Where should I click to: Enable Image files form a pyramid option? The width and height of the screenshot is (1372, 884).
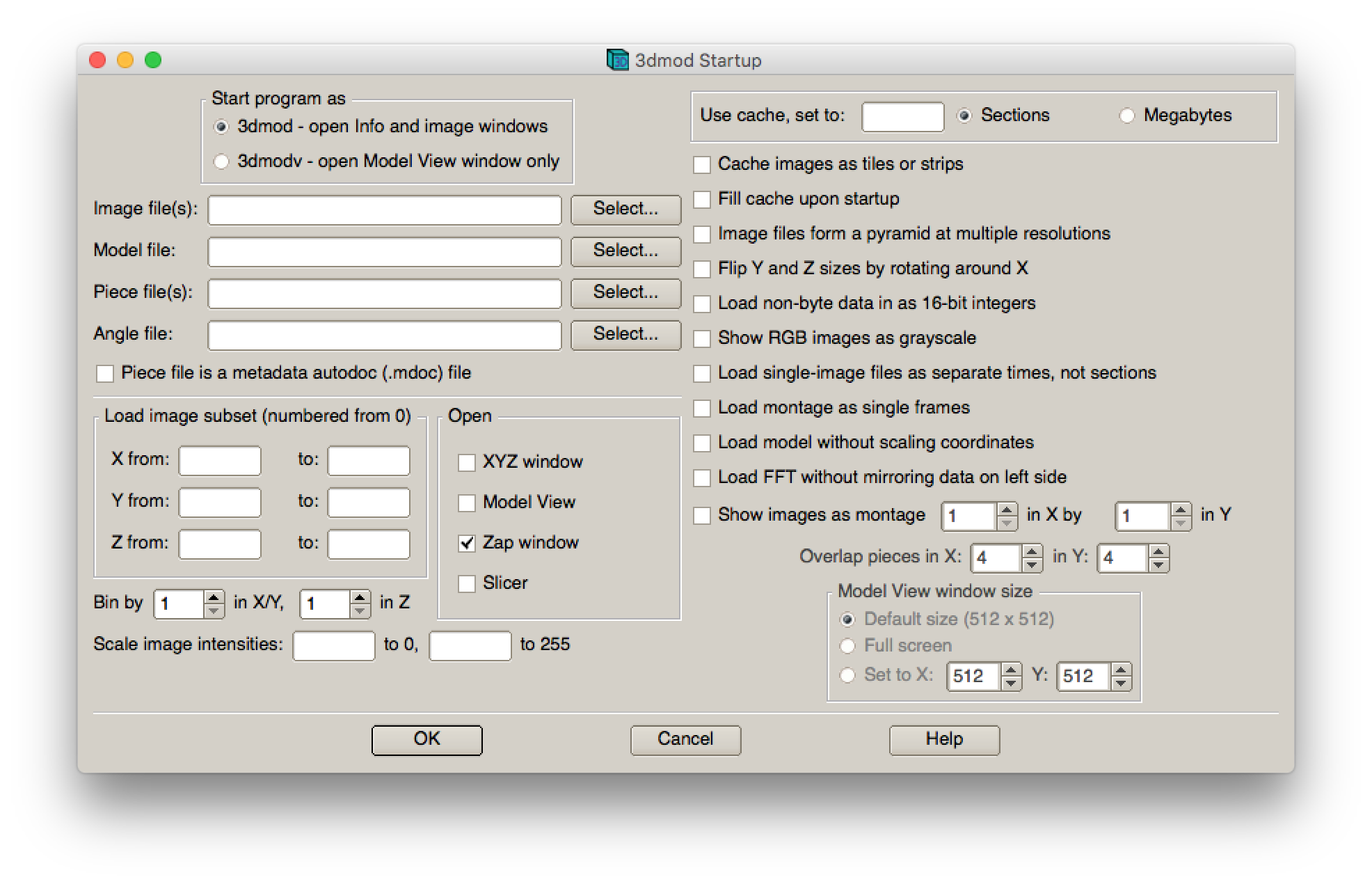pos(702,235)
